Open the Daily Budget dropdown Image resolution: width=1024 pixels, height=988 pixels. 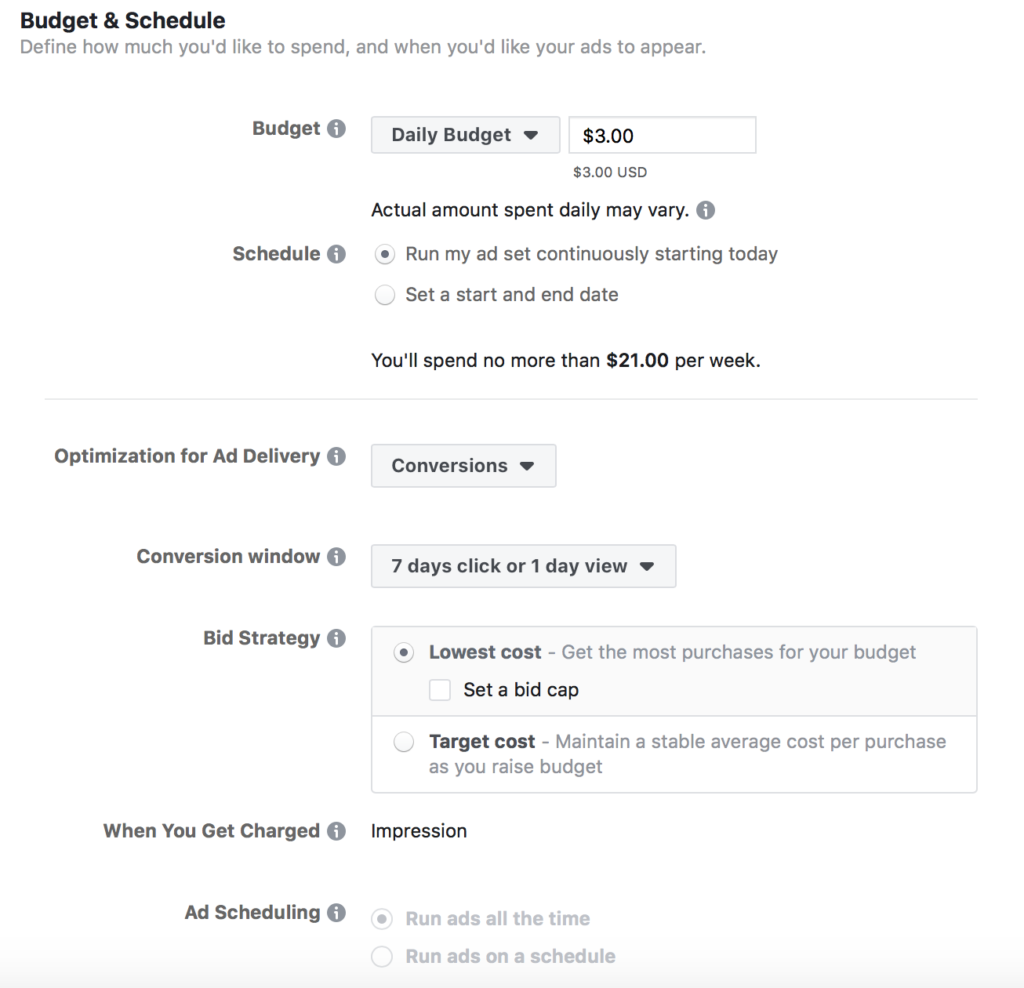pyautogui.click(x=465, y=135)
